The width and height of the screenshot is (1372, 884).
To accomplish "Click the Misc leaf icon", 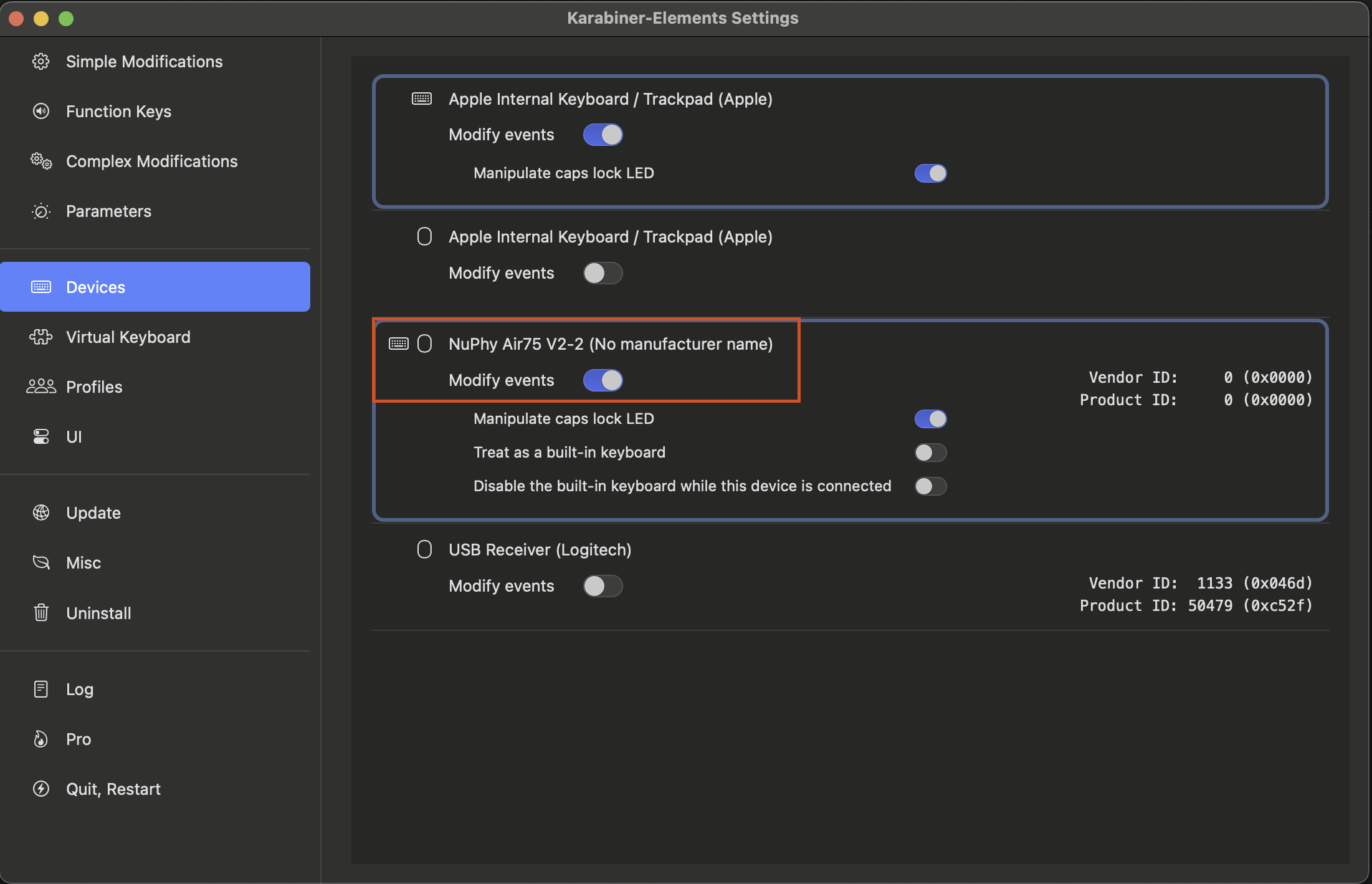I will coord(41,562).
